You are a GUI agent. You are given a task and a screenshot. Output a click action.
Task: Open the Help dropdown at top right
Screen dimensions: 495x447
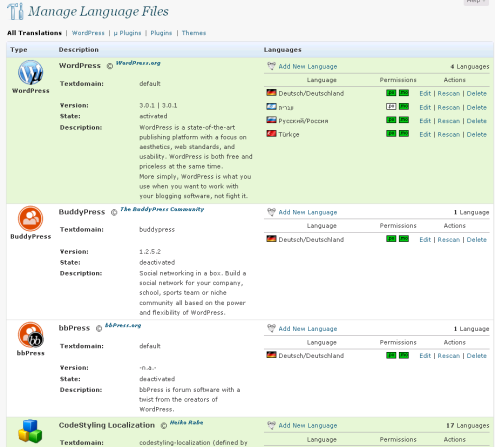(x=476, y=2)
